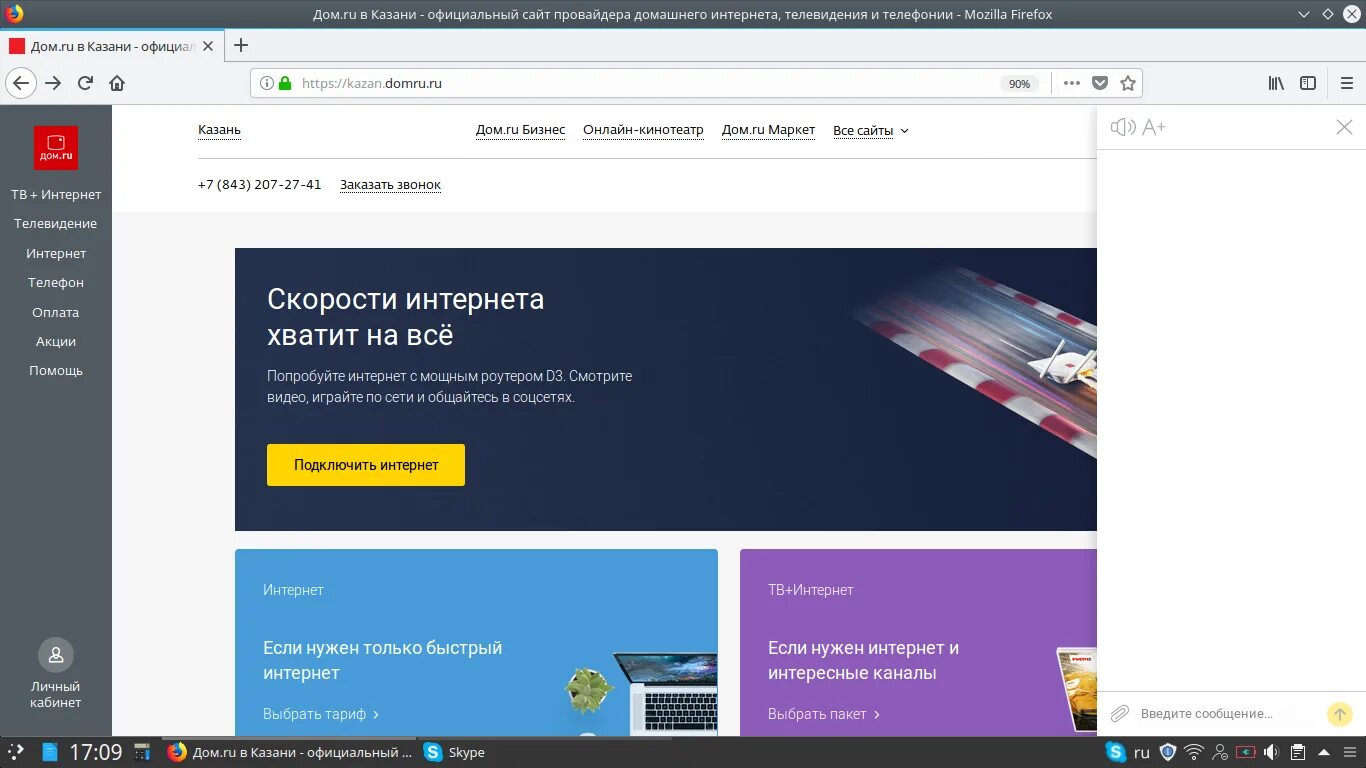
Task: Open the shield icon in system tray
Action: (x=1167, y=752)
